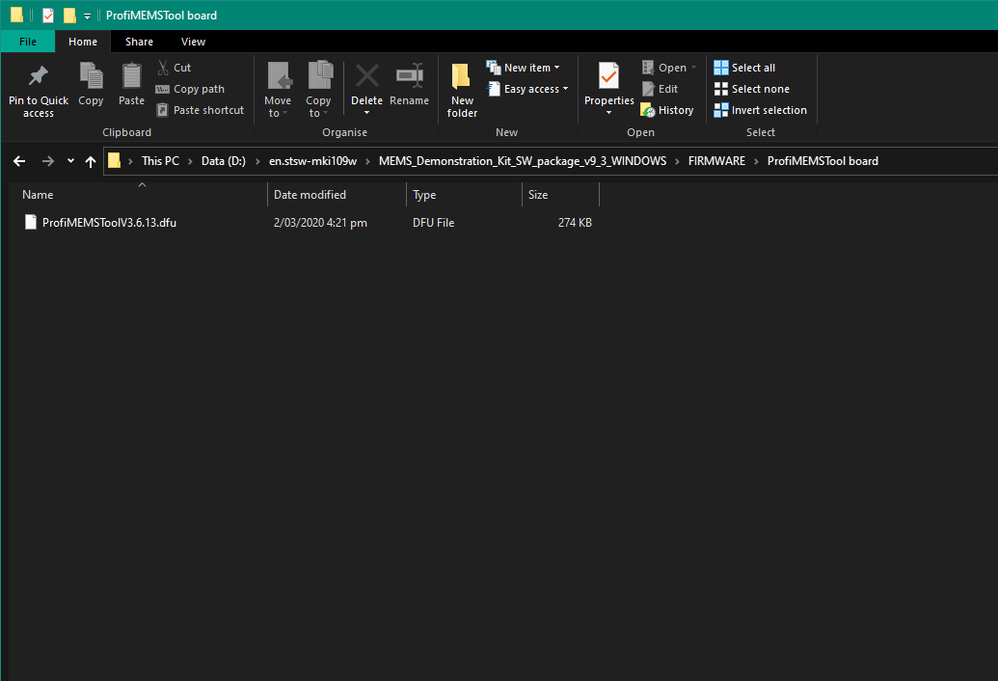Sort files by Type column
Viewport: 998px width, 681px height.
464,195
